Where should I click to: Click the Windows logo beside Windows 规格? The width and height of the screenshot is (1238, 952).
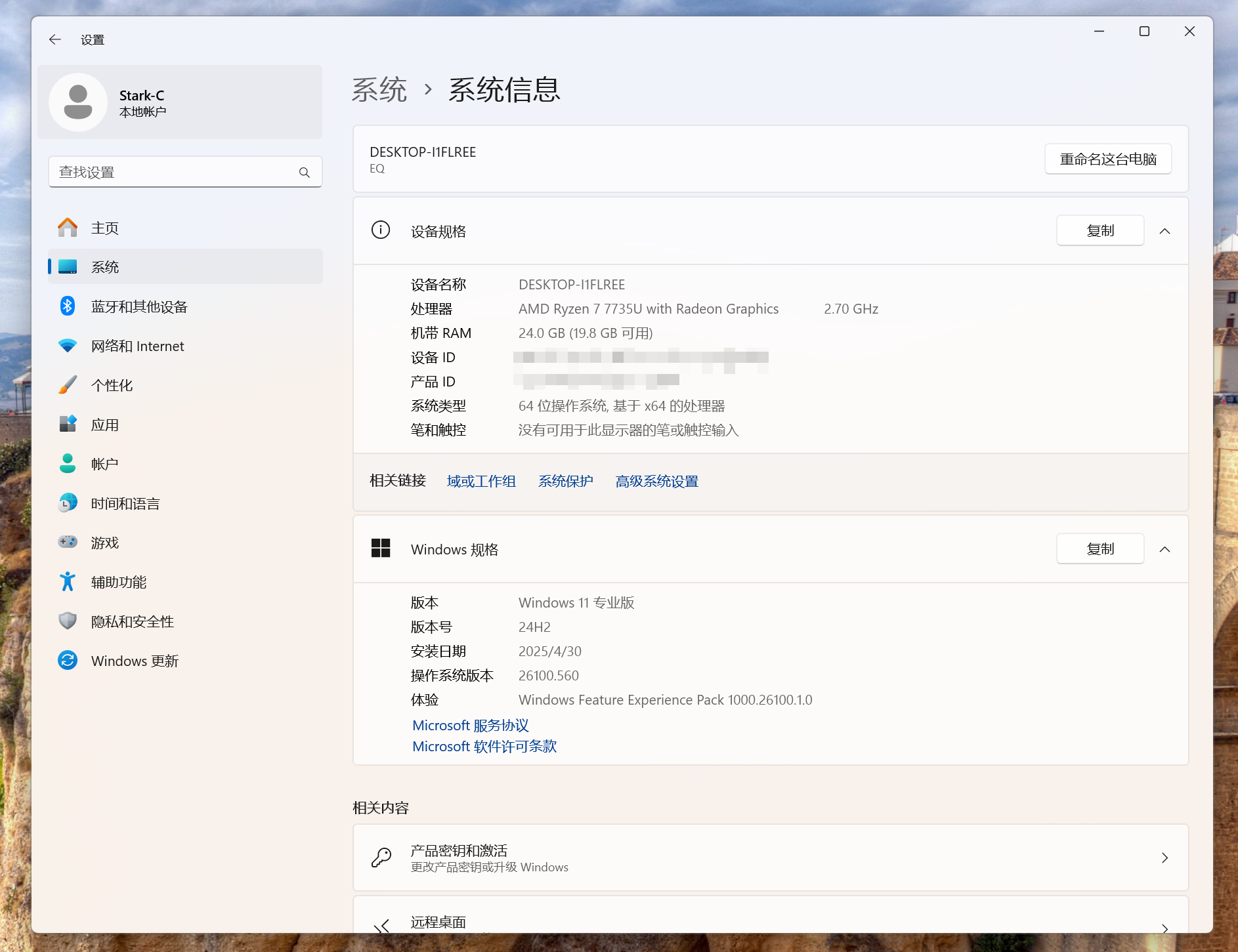(381, 548)
